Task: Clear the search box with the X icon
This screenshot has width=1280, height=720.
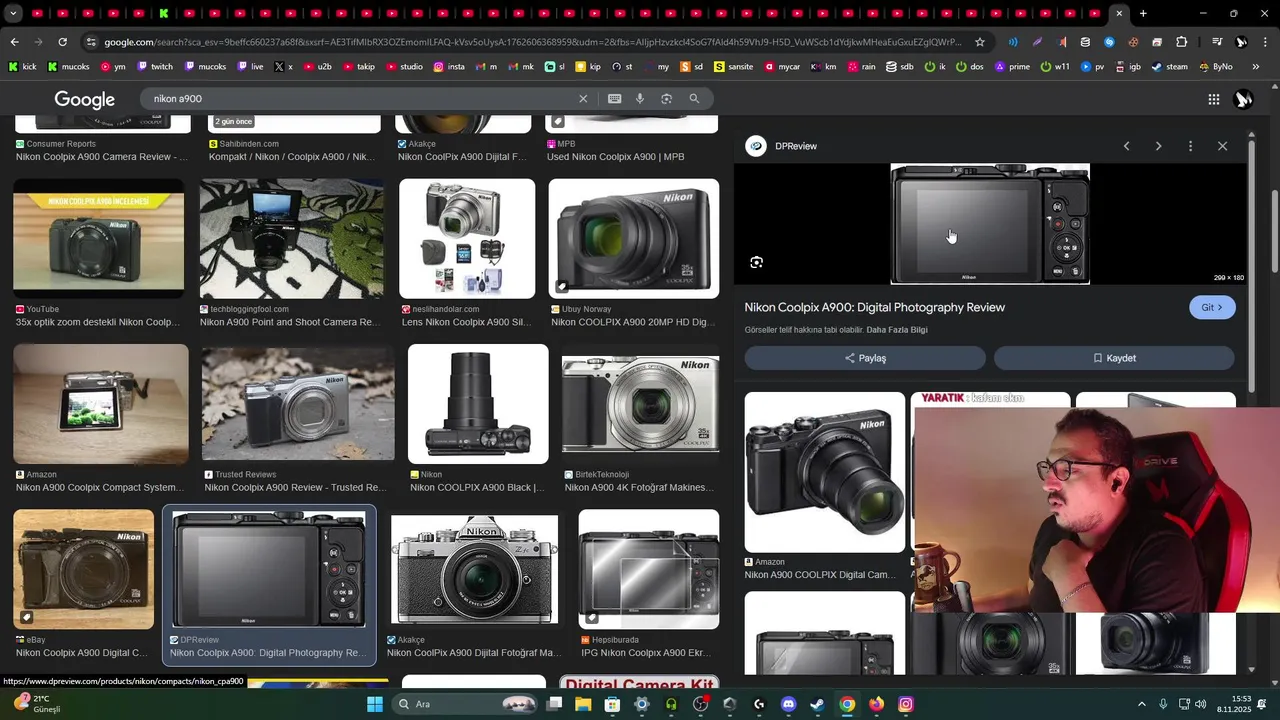Action: point(583,99)
